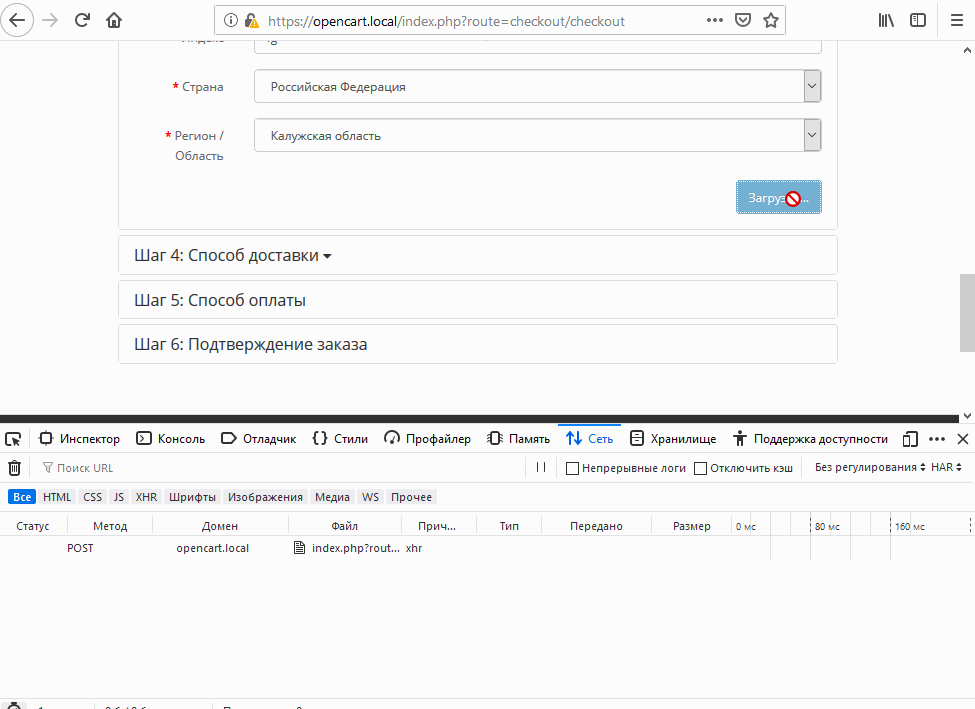Pause network log recording
Viewport: 975px width, 709px height.
point(541,467)
